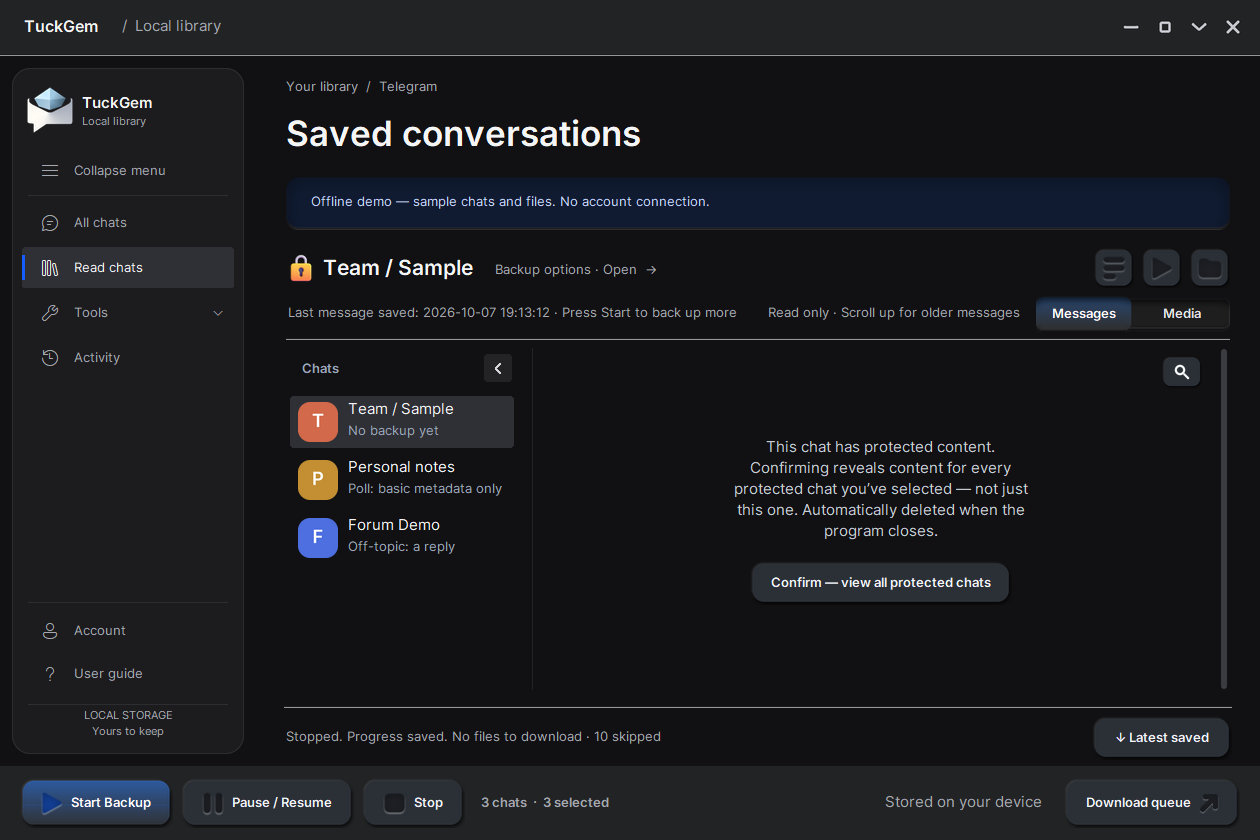Open Backup options link
Viewport: 1260px width, 840px height.
(576, 270)
